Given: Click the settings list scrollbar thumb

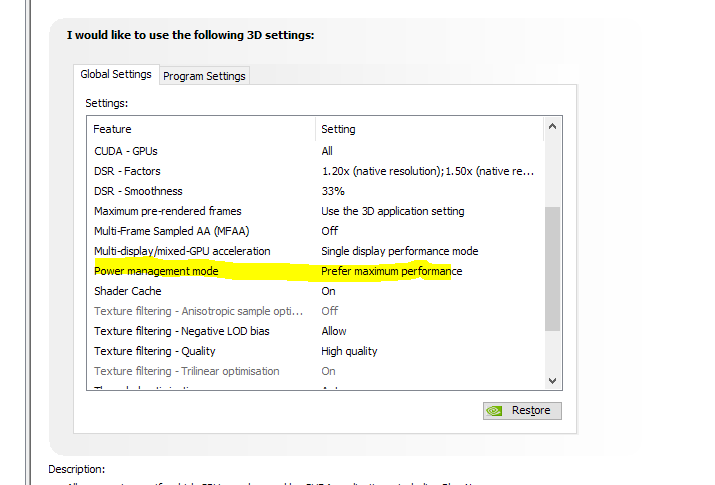Looking at the screenshot, I should click(552, 269).
